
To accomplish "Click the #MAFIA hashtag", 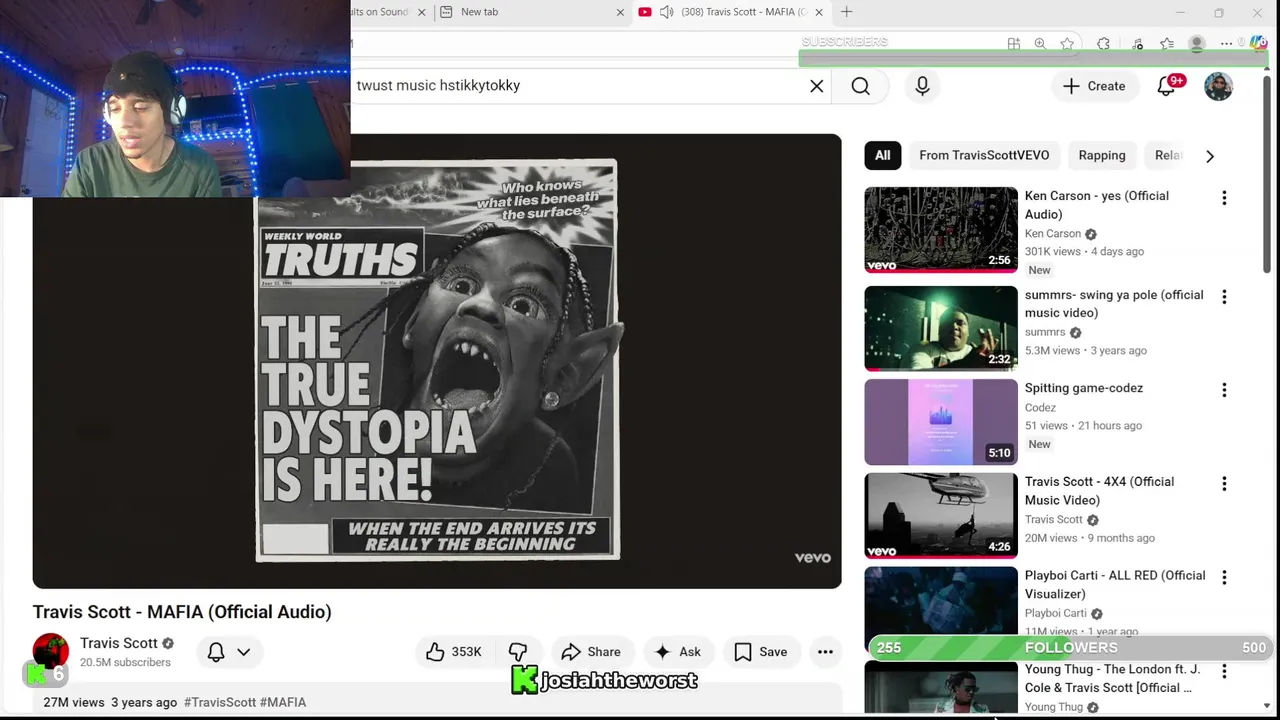I will coord(283,702).
